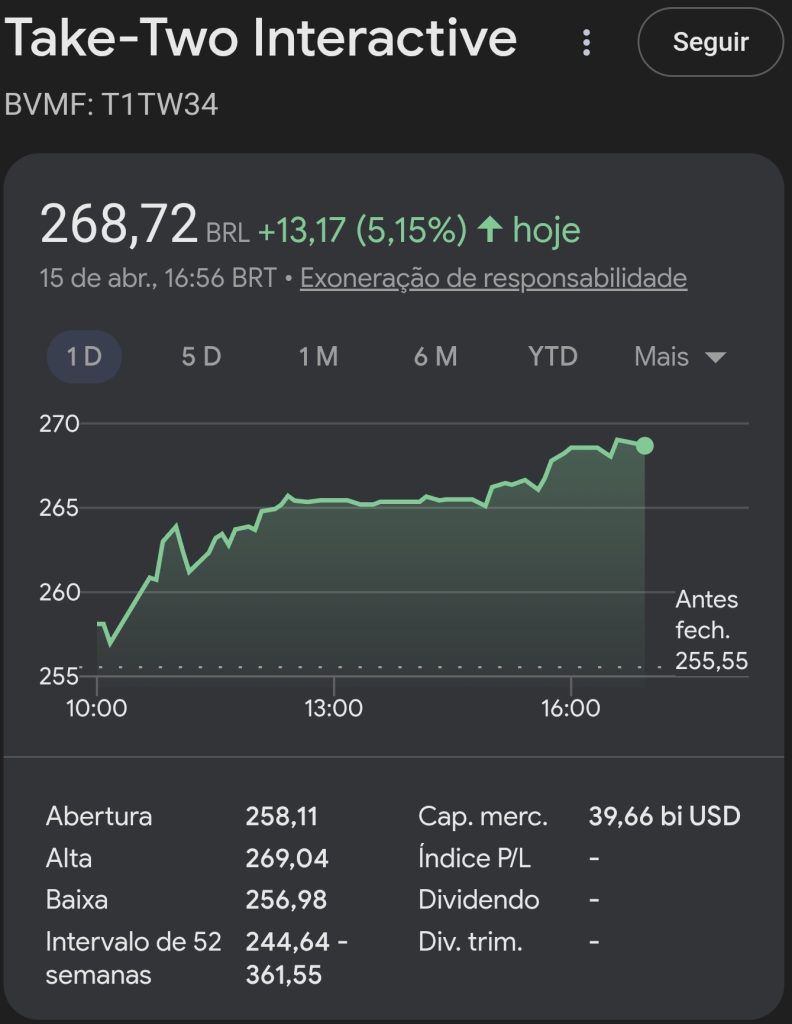Click the BVMF: T1TW34 ticker label
The width and height of the screenshot is (792, 1024).
(x=111, y=104)
